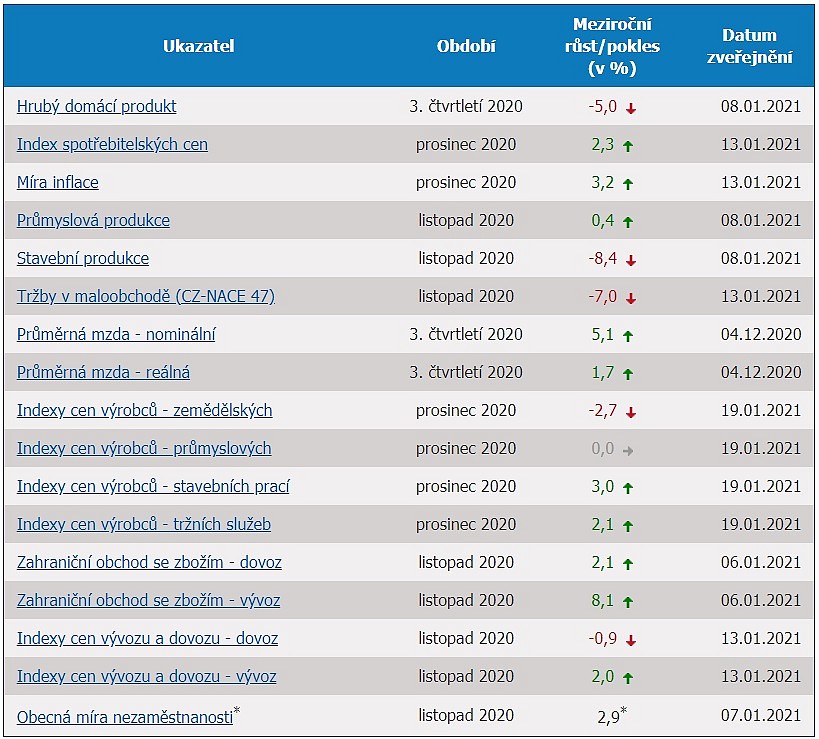This screenshot has width=819, height=739.
Task: Click green up arrow next to Míra inflace 3,2
Action: (x=628, y=184)
